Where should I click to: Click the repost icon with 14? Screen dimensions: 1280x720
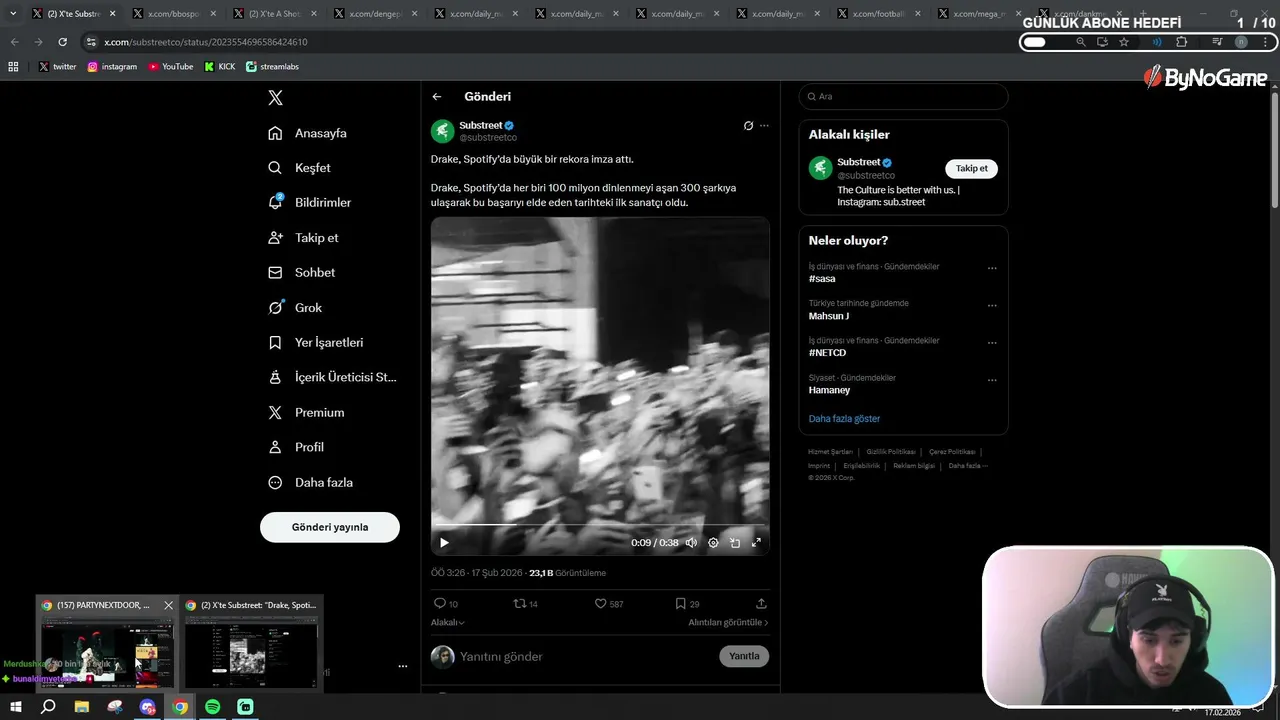519,604
